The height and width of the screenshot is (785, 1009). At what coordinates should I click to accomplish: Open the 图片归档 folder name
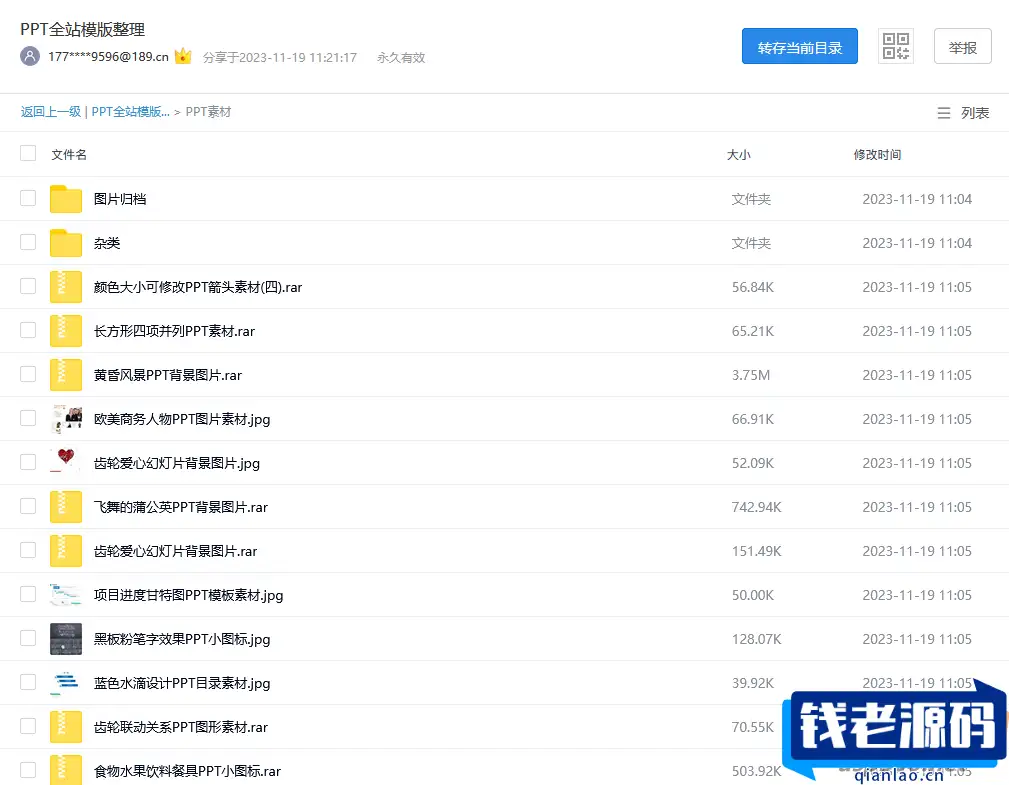click(x=120, y=199)
